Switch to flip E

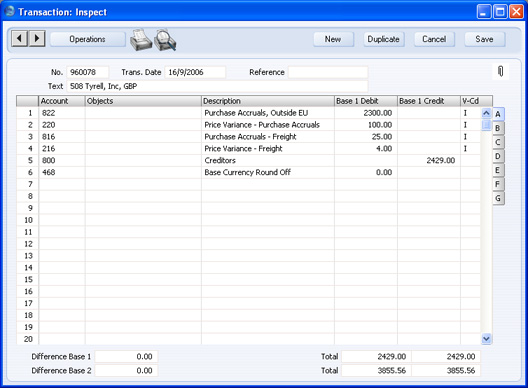click(x=498, y=170)
